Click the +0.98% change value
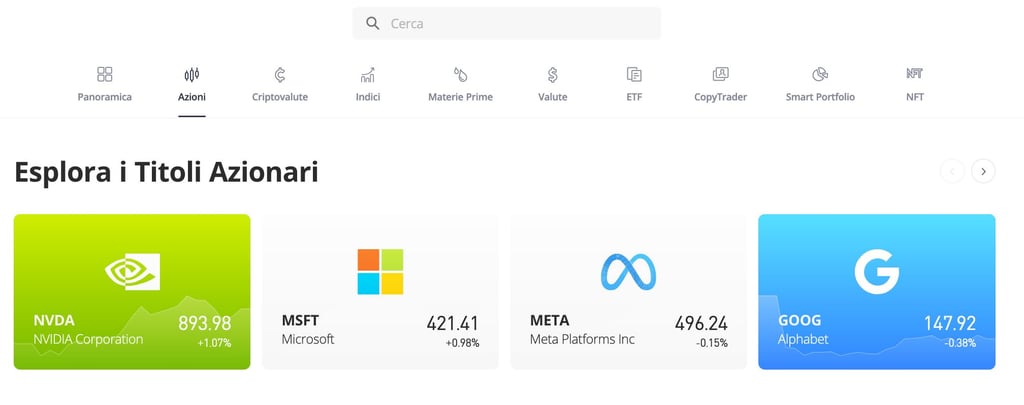Image resolution: width=1024 pixels, height=405 pixels. 462,342
